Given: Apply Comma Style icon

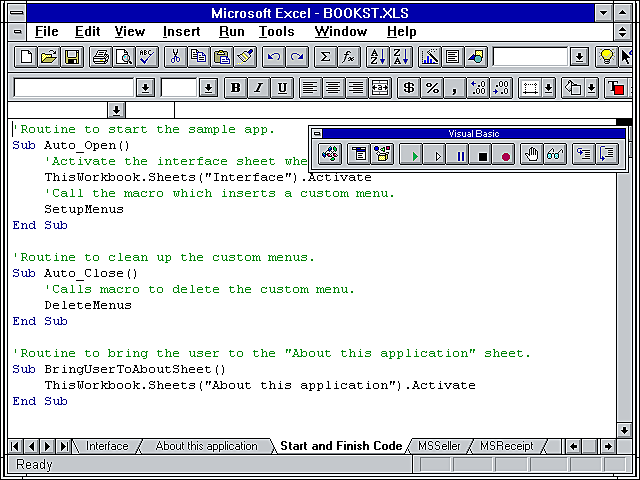Looking at the screenshot, I should click(455, 87).
